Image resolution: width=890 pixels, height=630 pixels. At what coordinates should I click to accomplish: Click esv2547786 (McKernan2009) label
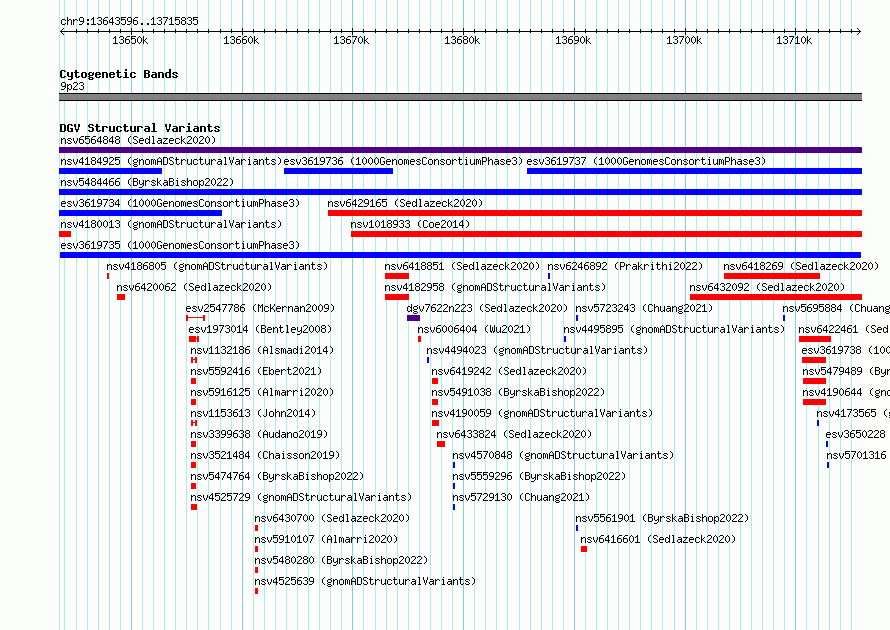pos(260,308)
